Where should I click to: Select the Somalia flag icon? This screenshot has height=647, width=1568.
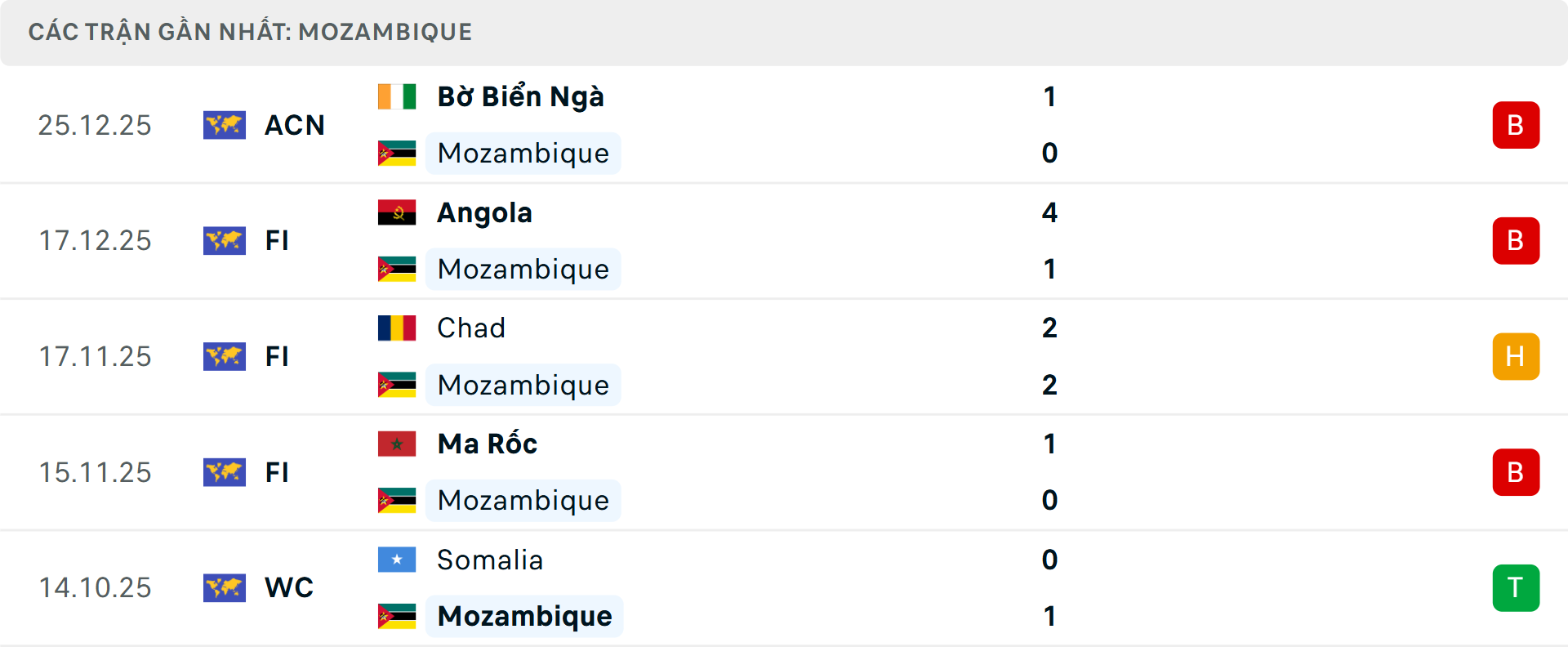point(397,560)
